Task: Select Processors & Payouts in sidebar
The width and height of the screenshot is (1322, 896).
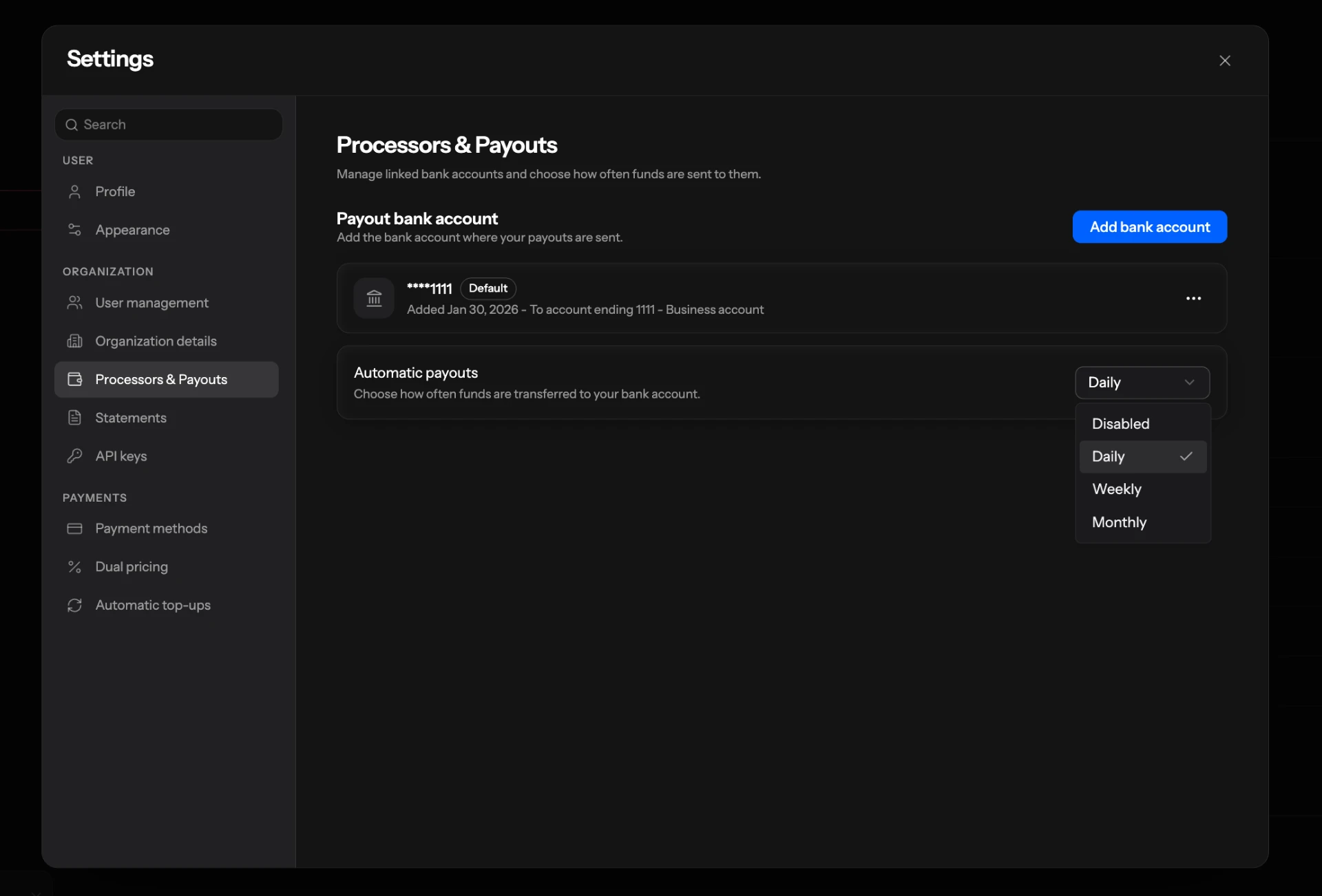Action: click(x=167, y=379)
